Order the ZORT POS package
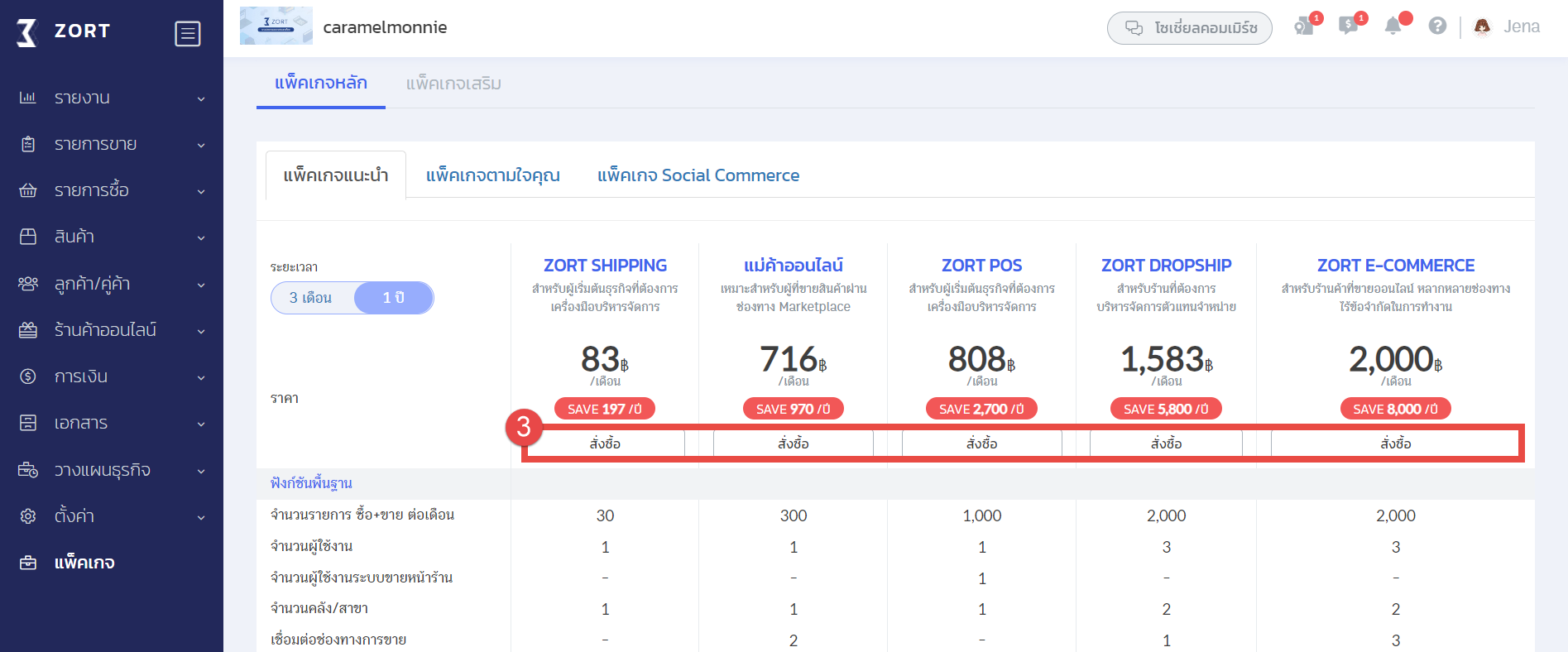Screen dimensions: 1568x652 click(982, 443)
